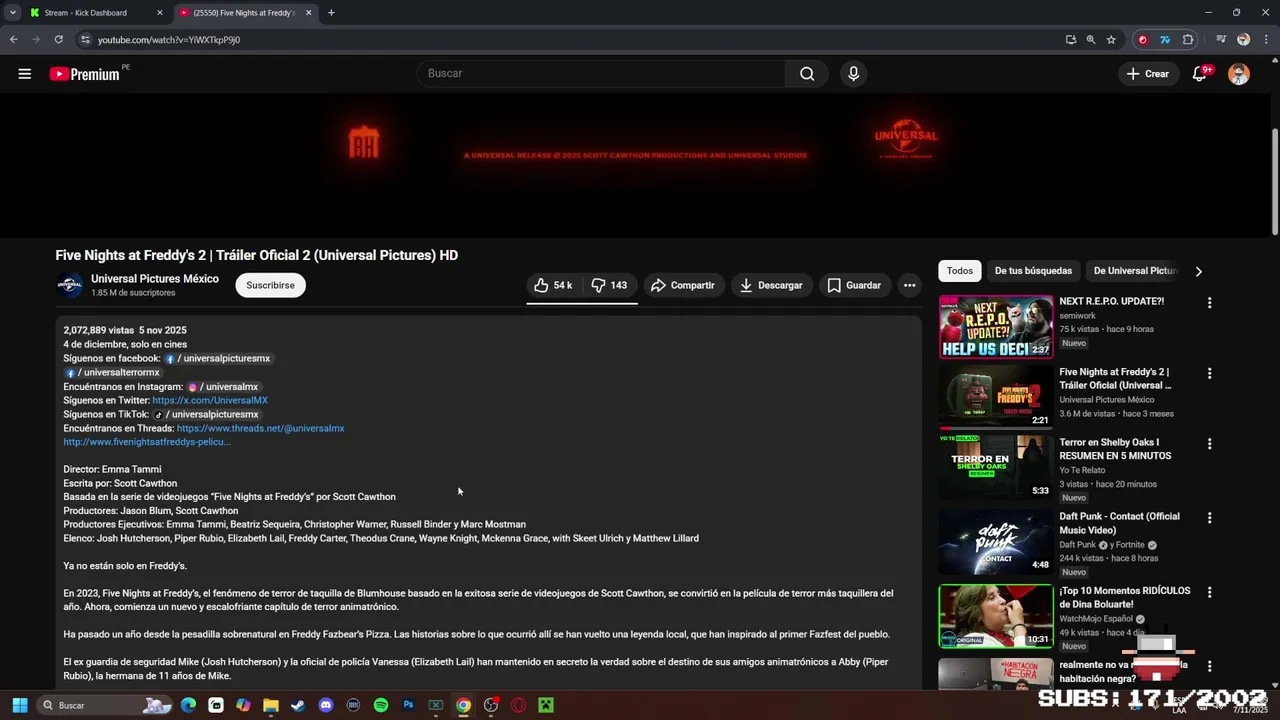Bookmark page with star icon
This screenshot has height=720, width=1280.
[x=1111, y=40]
